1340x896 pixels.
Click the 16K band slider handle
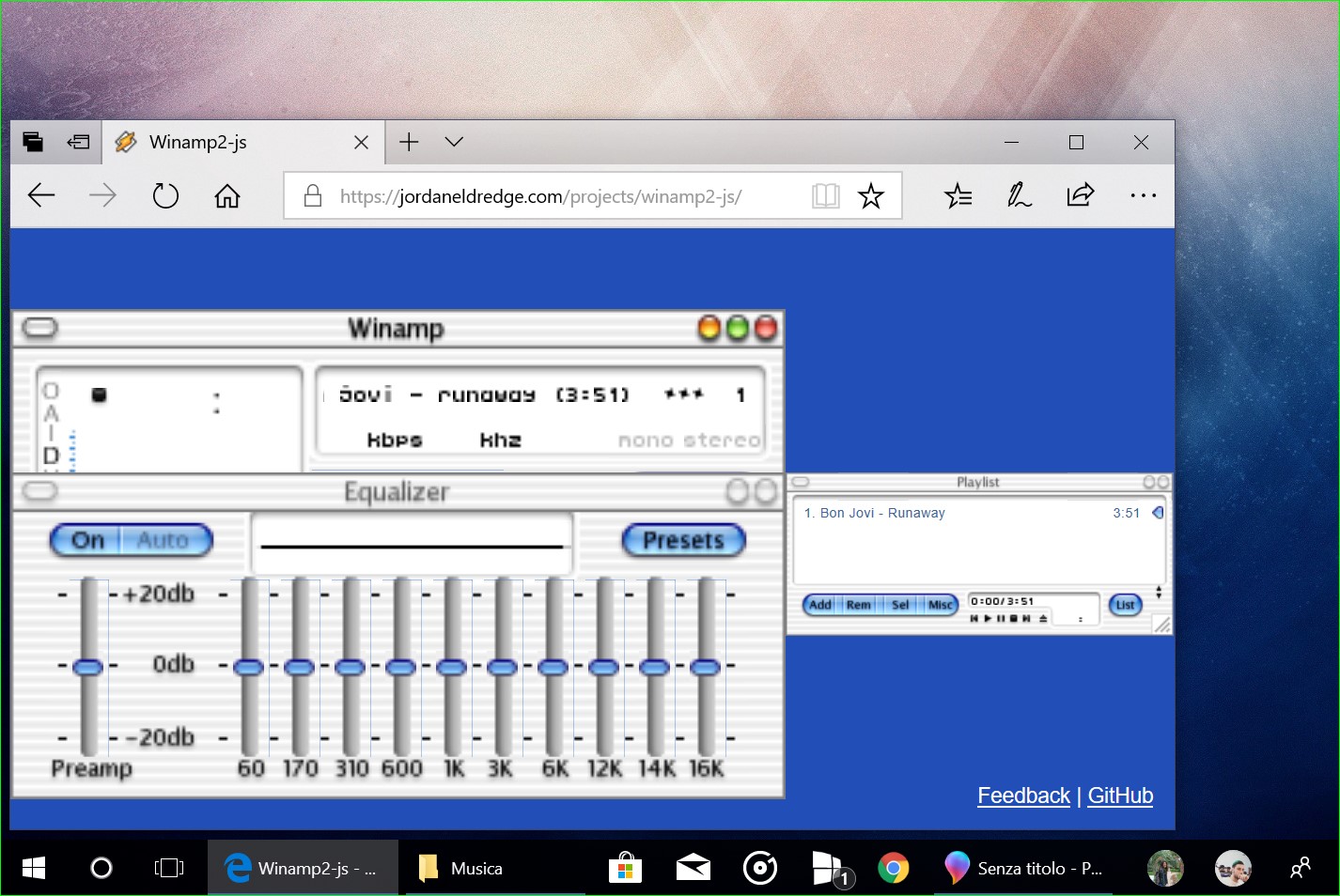[706, 667]
